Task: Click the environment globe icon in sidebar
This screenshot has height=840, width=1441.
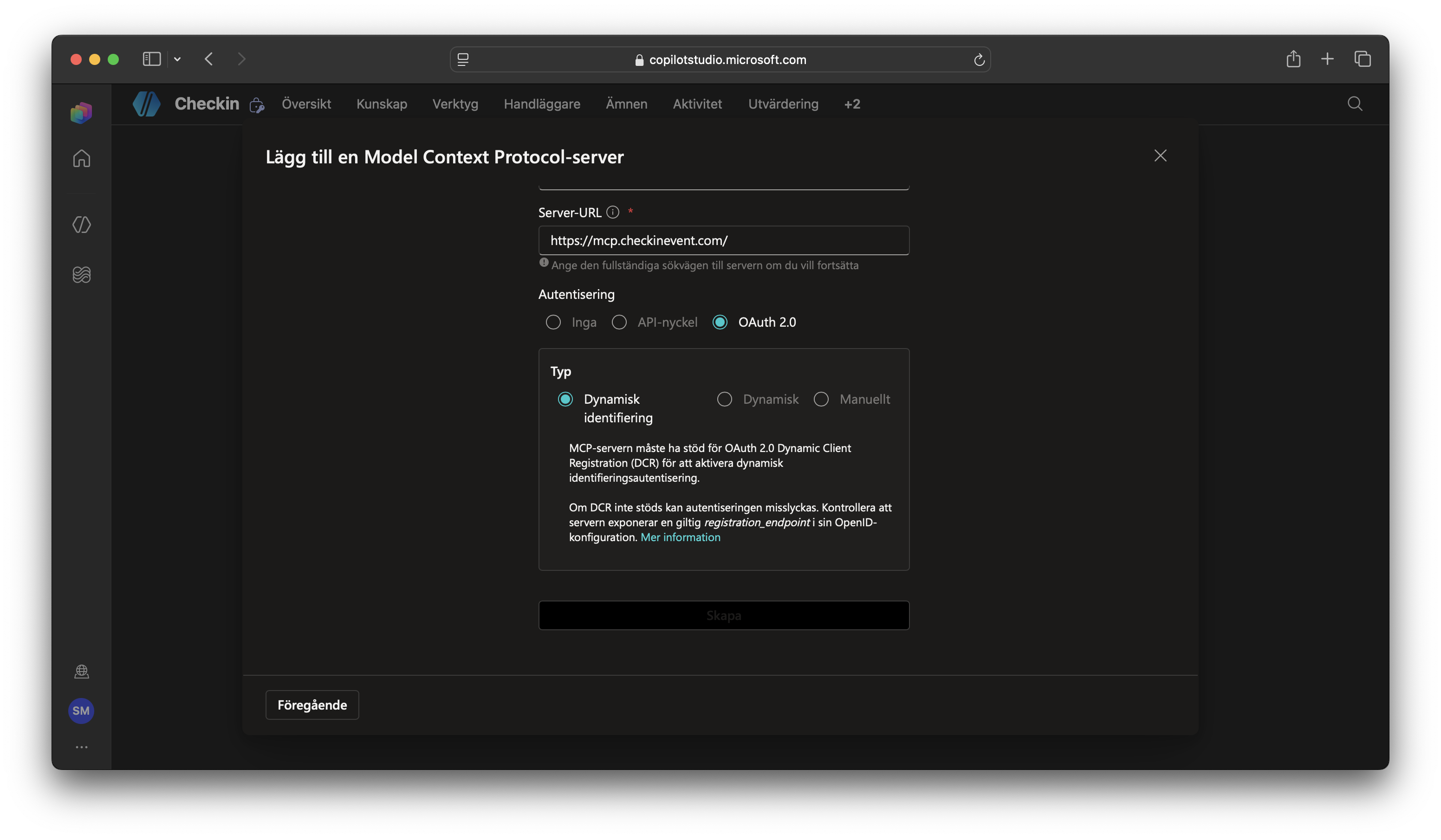Action: click(x=81, y=672)
